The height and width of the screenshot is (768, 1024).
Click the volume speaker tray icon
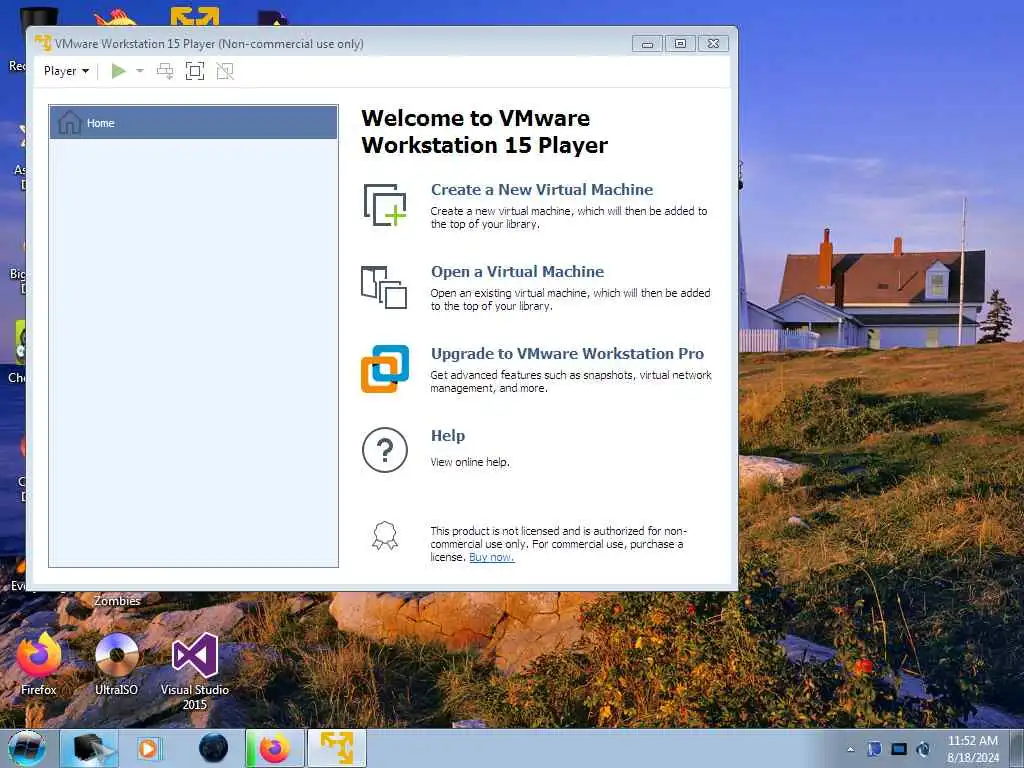coord(923,749)
